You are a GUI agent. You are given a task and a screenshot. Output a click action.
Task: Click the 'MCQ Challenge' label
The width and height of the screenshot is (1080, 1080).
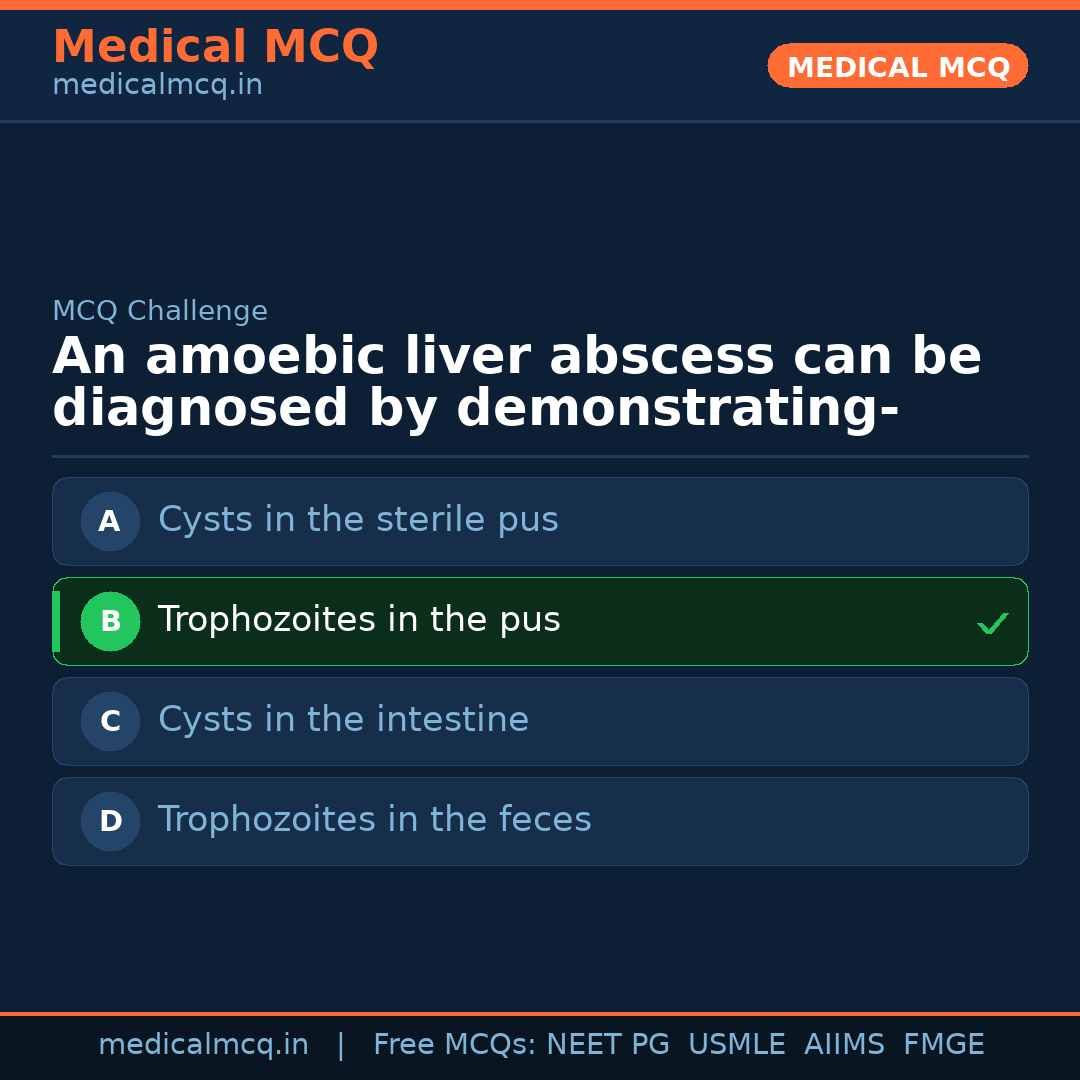(160, 311)
